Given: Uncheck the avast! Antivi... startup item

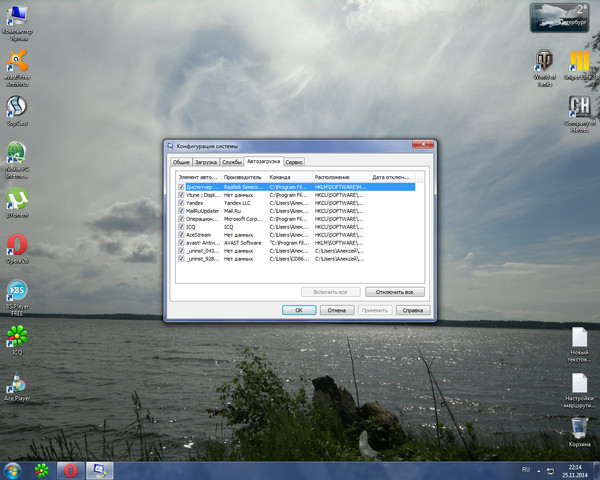Looking at the screenshot, I should [181, 243].
